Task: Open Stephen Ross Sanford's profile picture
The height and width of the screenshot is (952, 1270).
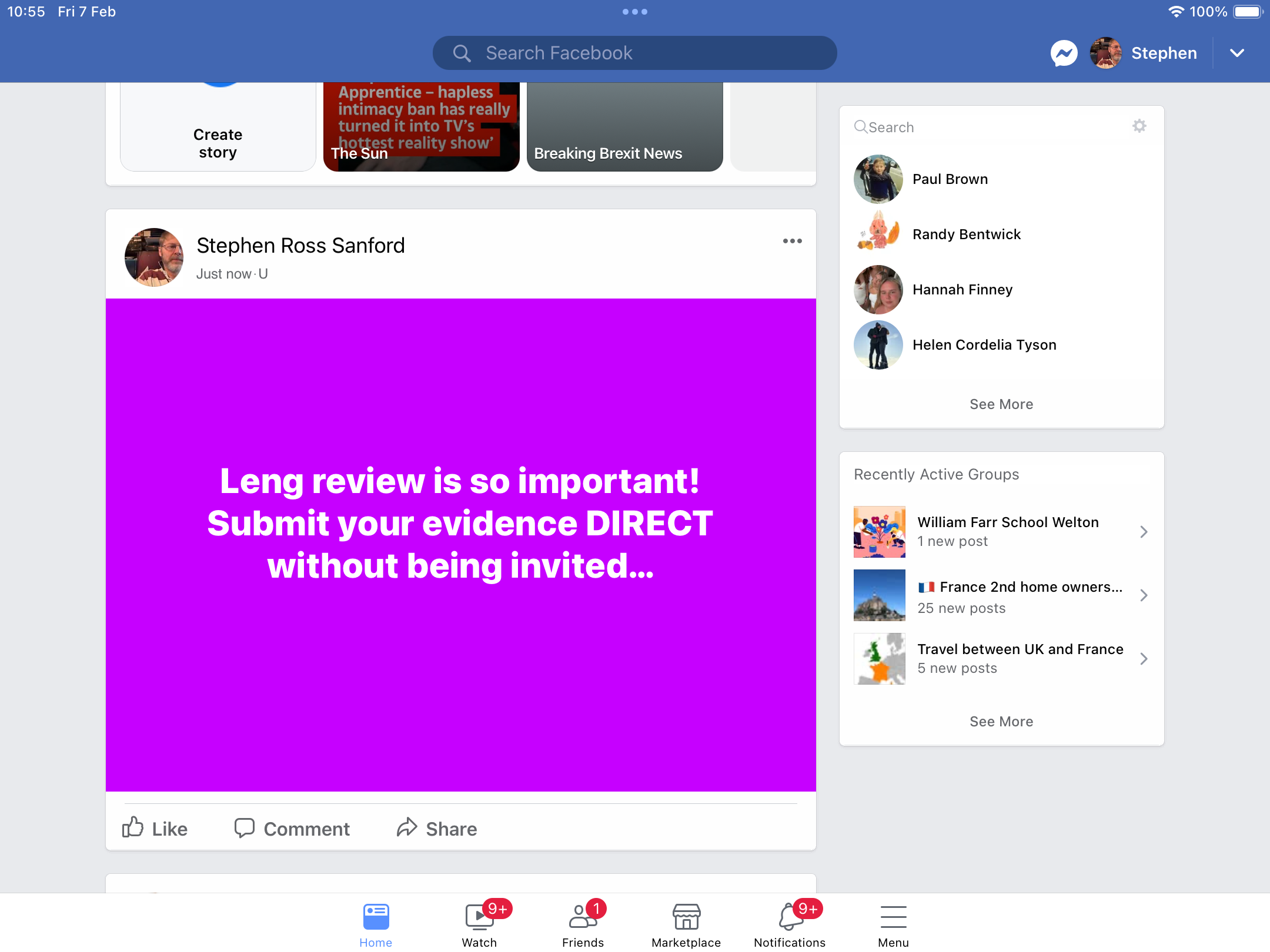Action: (154, 257)
